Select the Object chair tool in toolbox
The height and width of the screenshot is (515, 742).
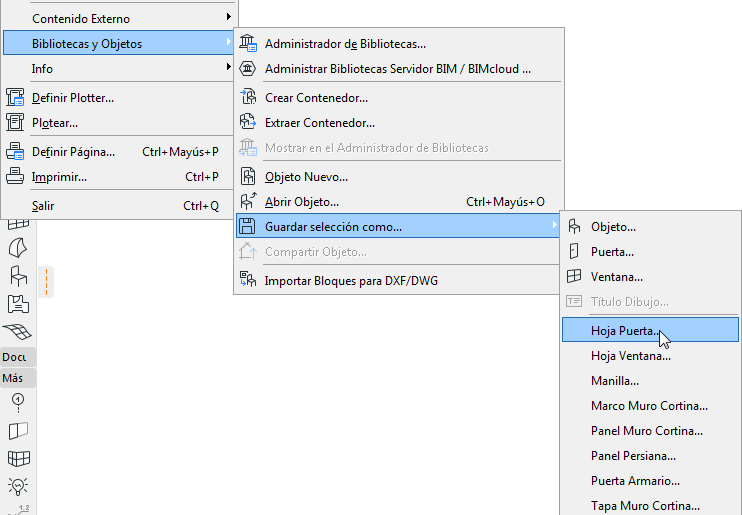[x=18, y=276]
